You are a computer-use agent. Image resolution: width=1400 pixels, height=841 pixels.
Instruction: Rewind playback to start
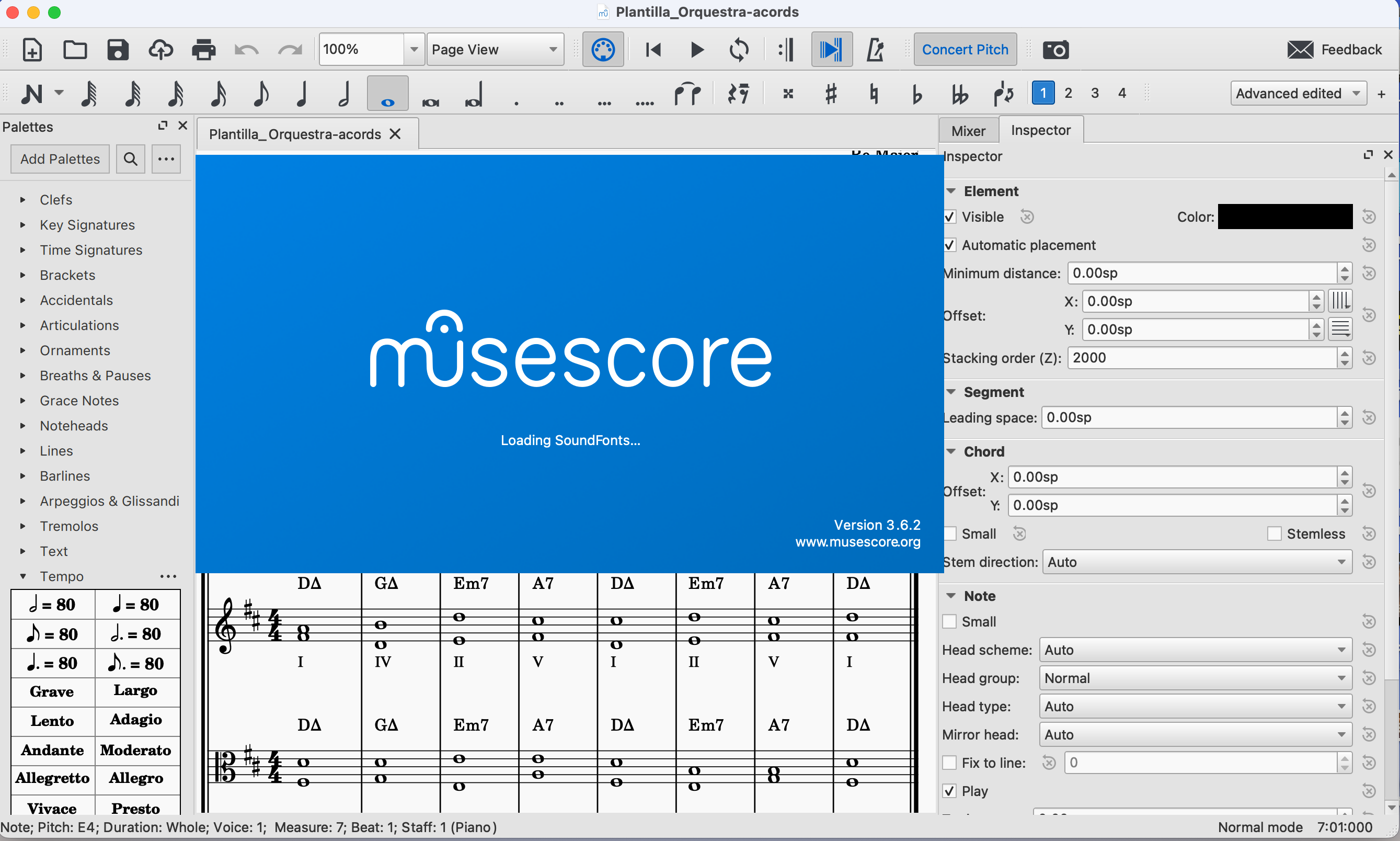click(x=653, y=50)
